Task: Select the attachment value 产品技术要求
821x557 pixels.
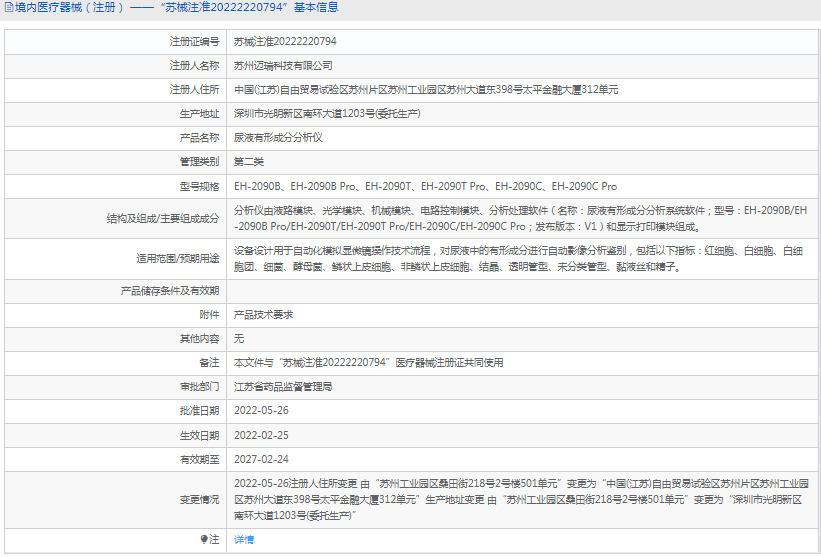Action: pyautogui.click(x=263, y=315)
